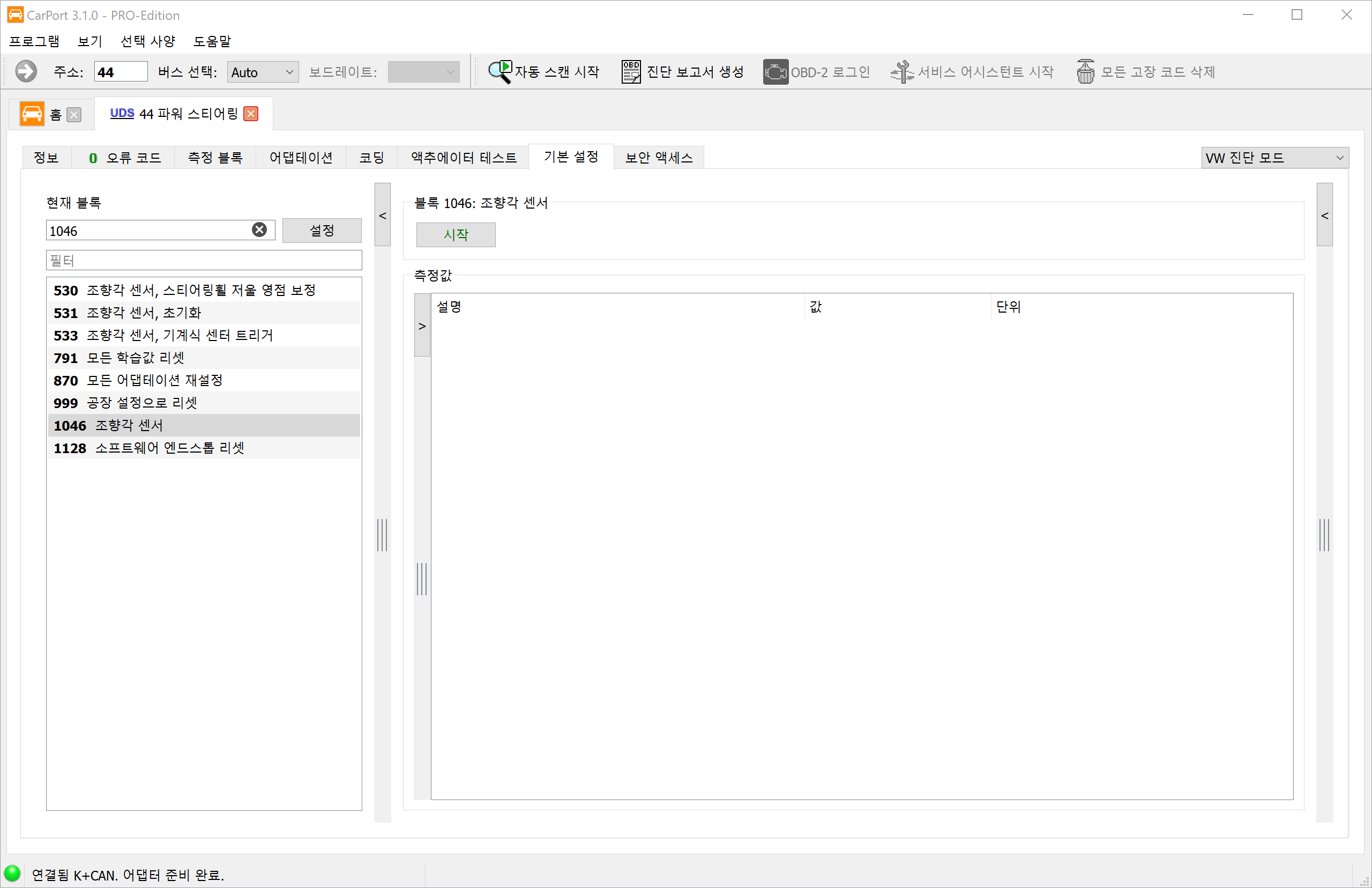This screenshot has width=1372, height=888.
Task: Click the left panel splitter grip
Action: click(382, 535)
